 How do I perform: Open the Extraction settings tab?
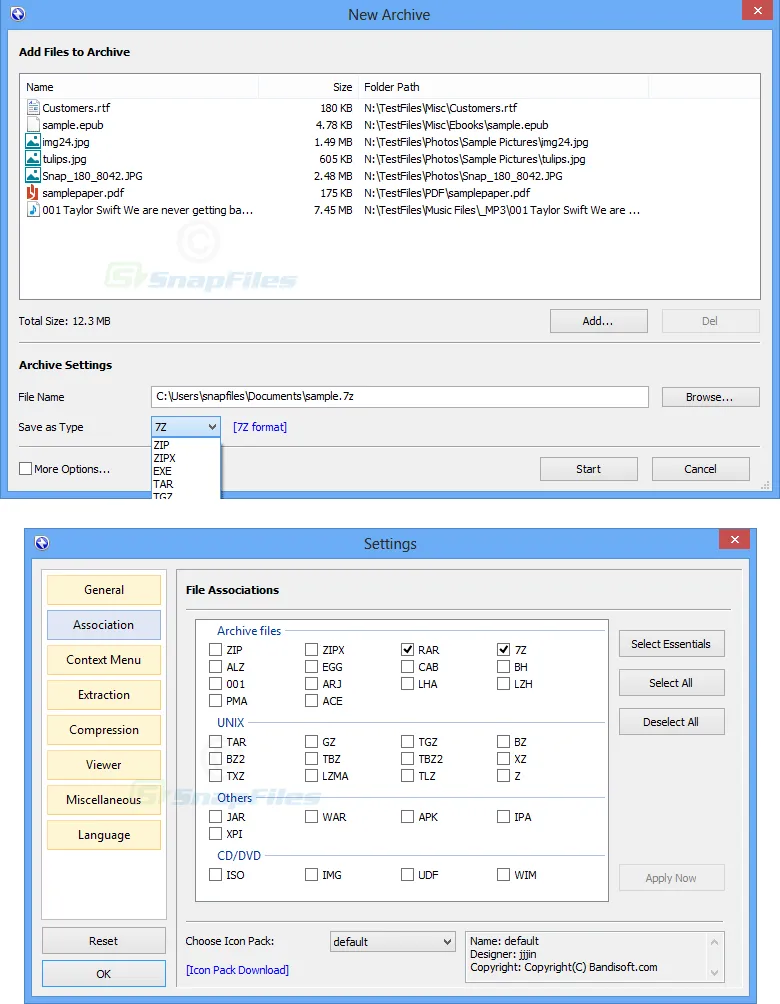point(104,695)
